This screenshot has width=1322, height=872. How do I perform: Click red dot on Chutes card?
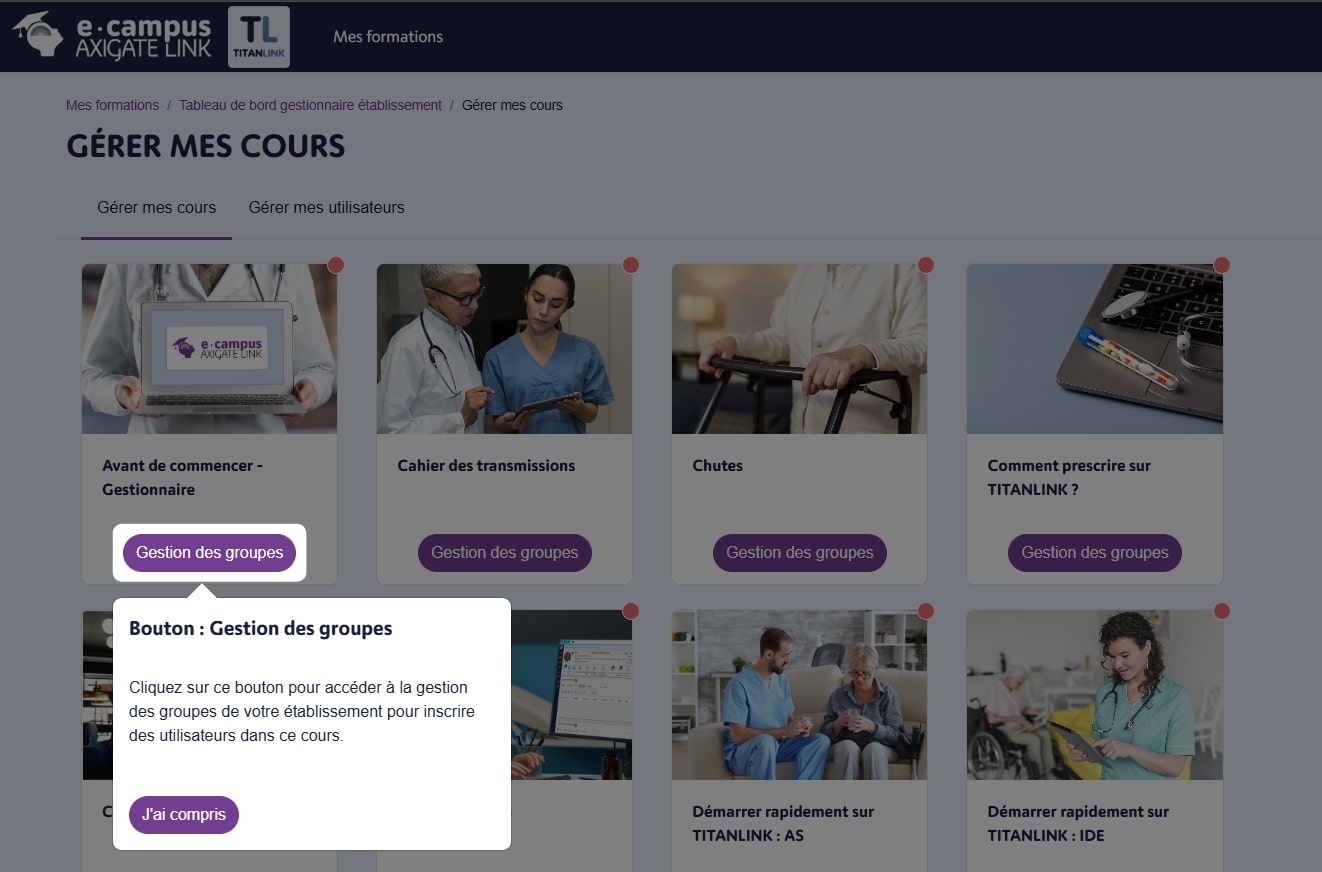point(926,265)
